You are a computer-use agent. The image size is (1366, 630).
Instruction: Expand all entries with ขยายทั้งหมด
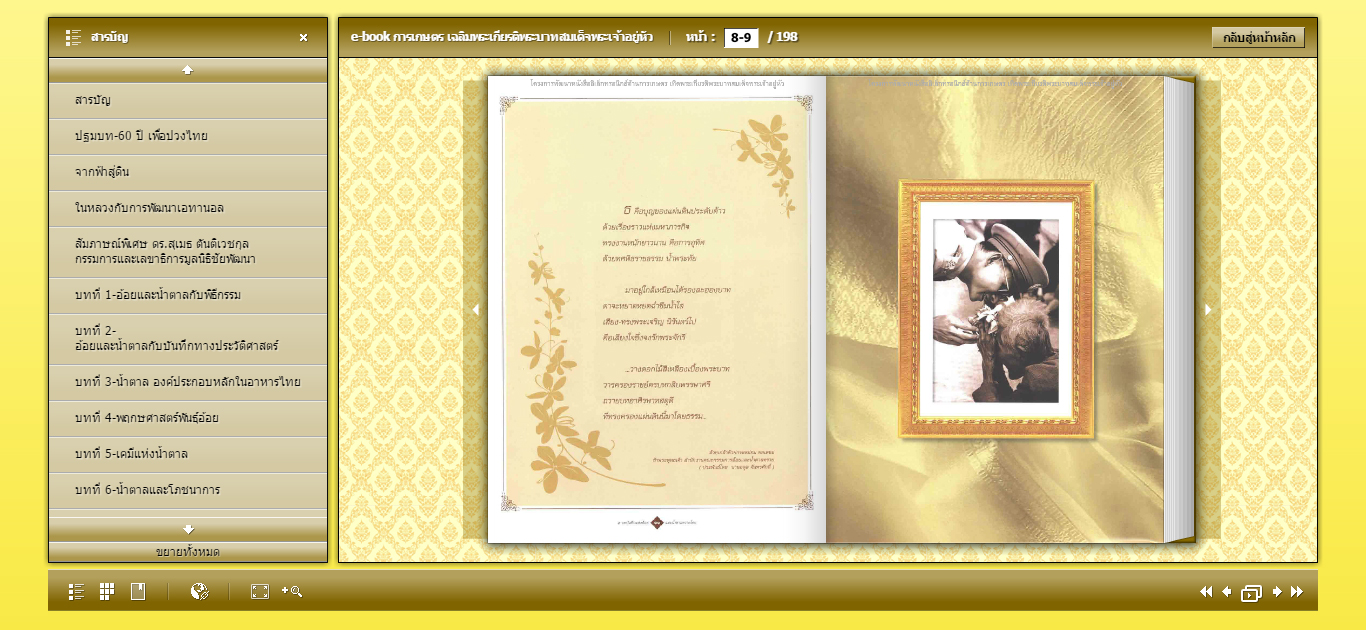click(188, 552)
